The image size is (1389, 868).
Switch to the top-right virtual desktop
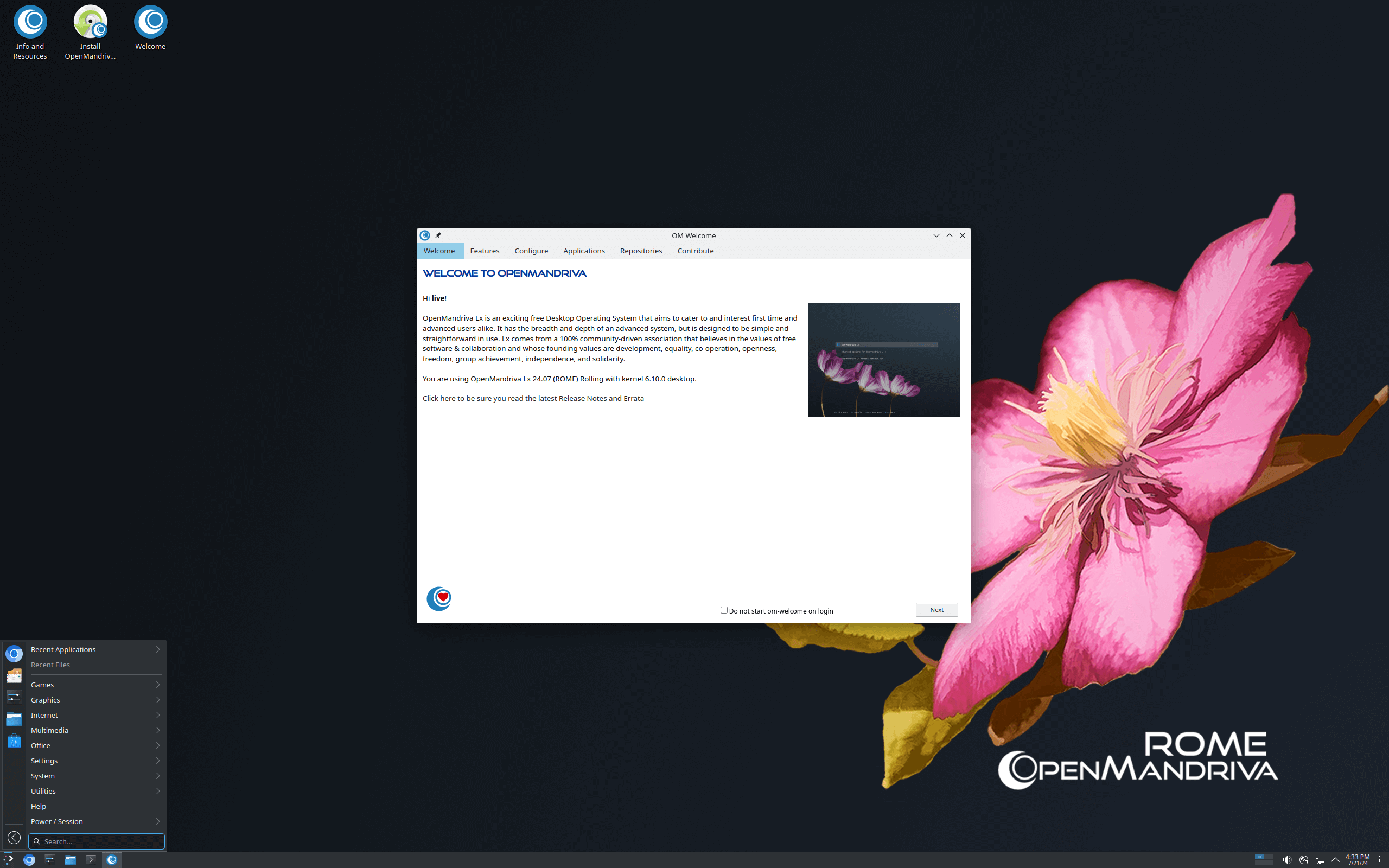[x=1268, y=857]
